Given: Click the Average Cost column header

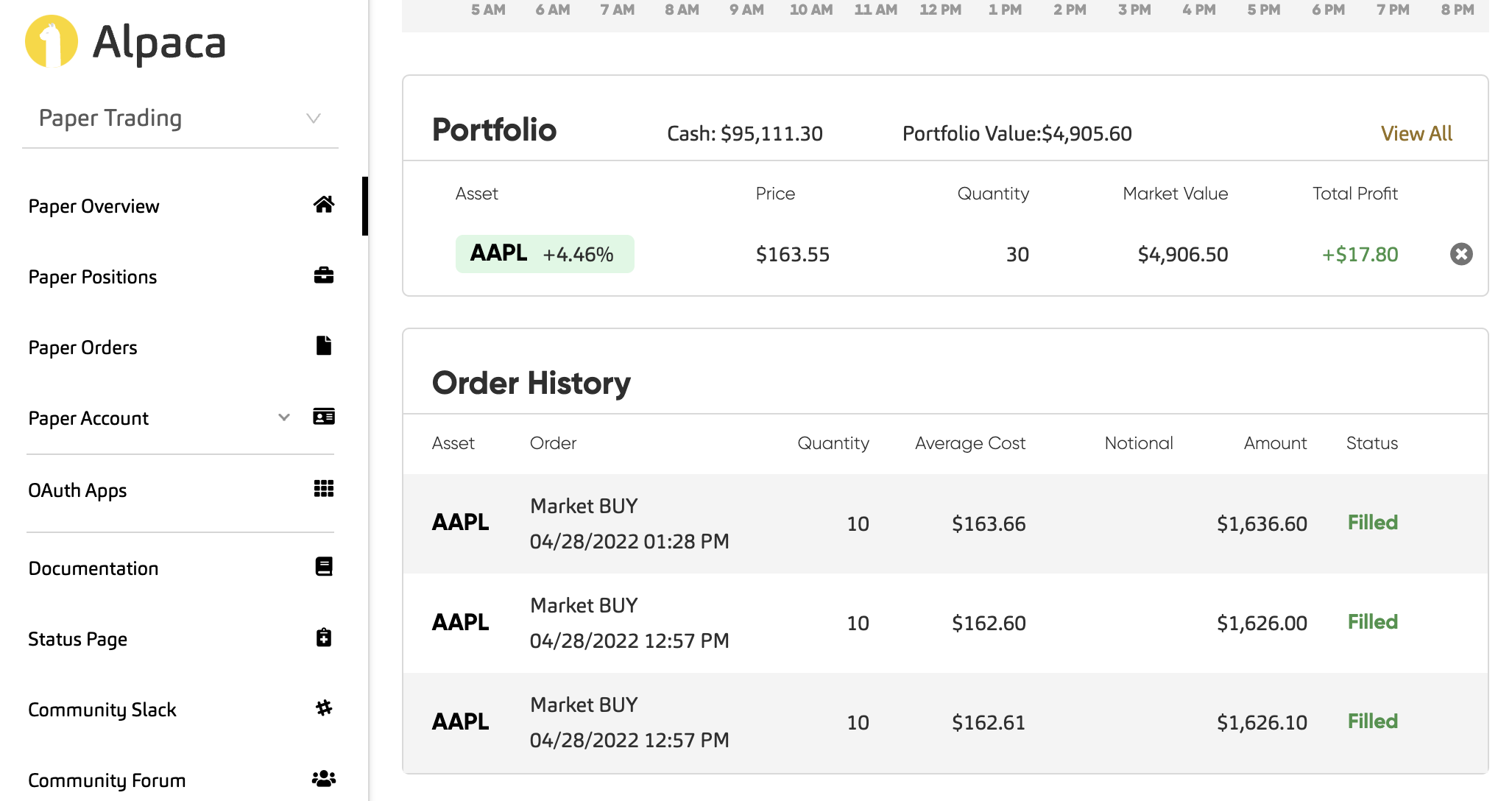Looking at the screenshot, I should point(970,443).
